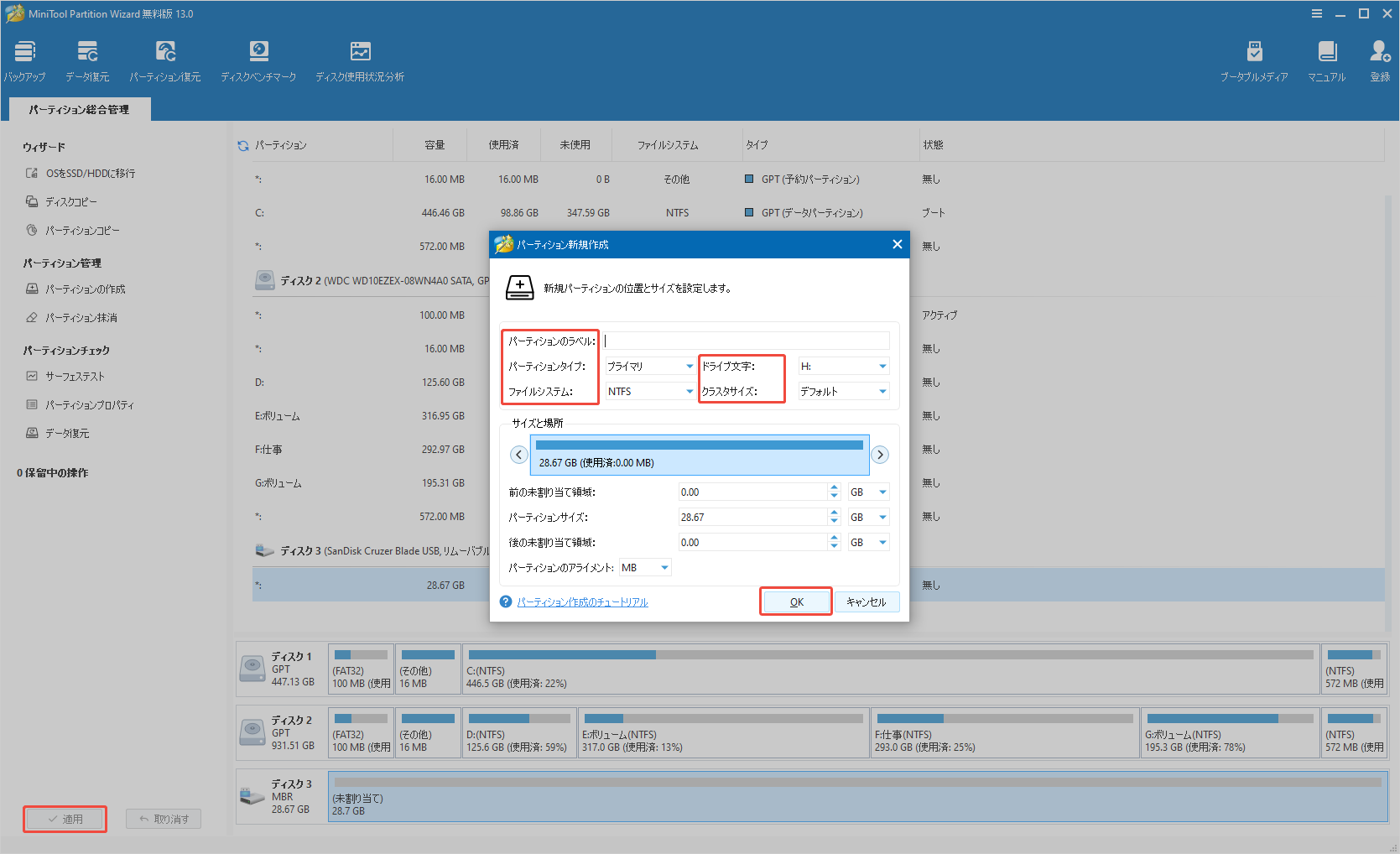Select the バックアップ toolbar icon
The width and height of the screenshot is (1400, 854).
point(23,59)
